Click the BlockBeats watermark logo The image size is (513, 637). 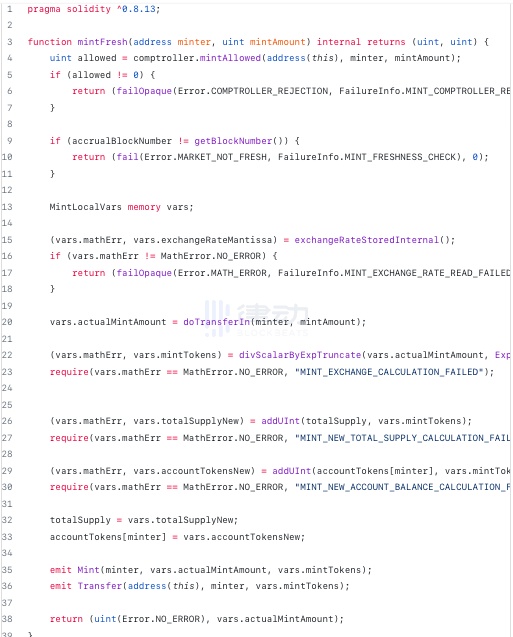256,319
